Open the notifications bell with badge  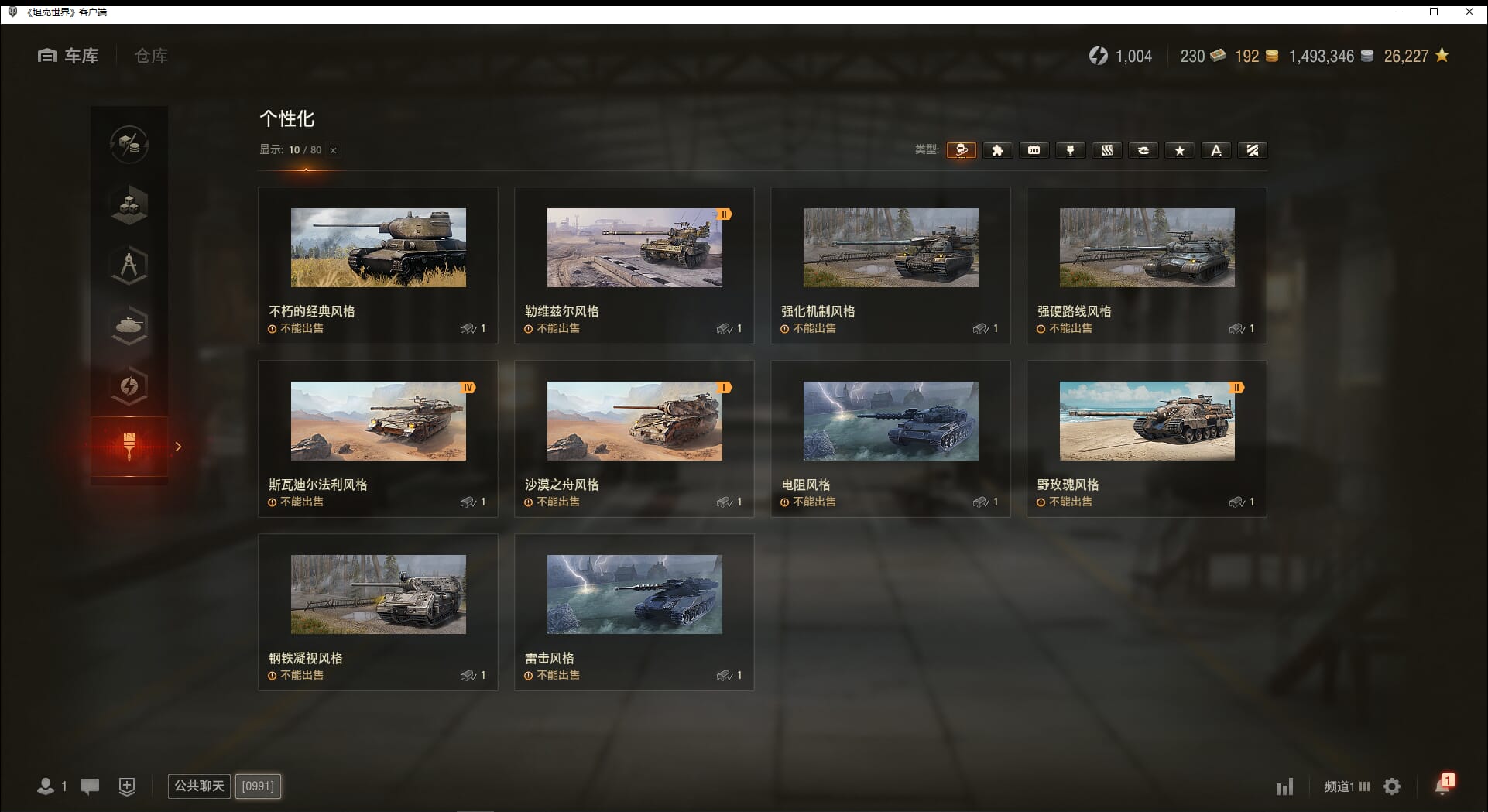[1442, 786]
